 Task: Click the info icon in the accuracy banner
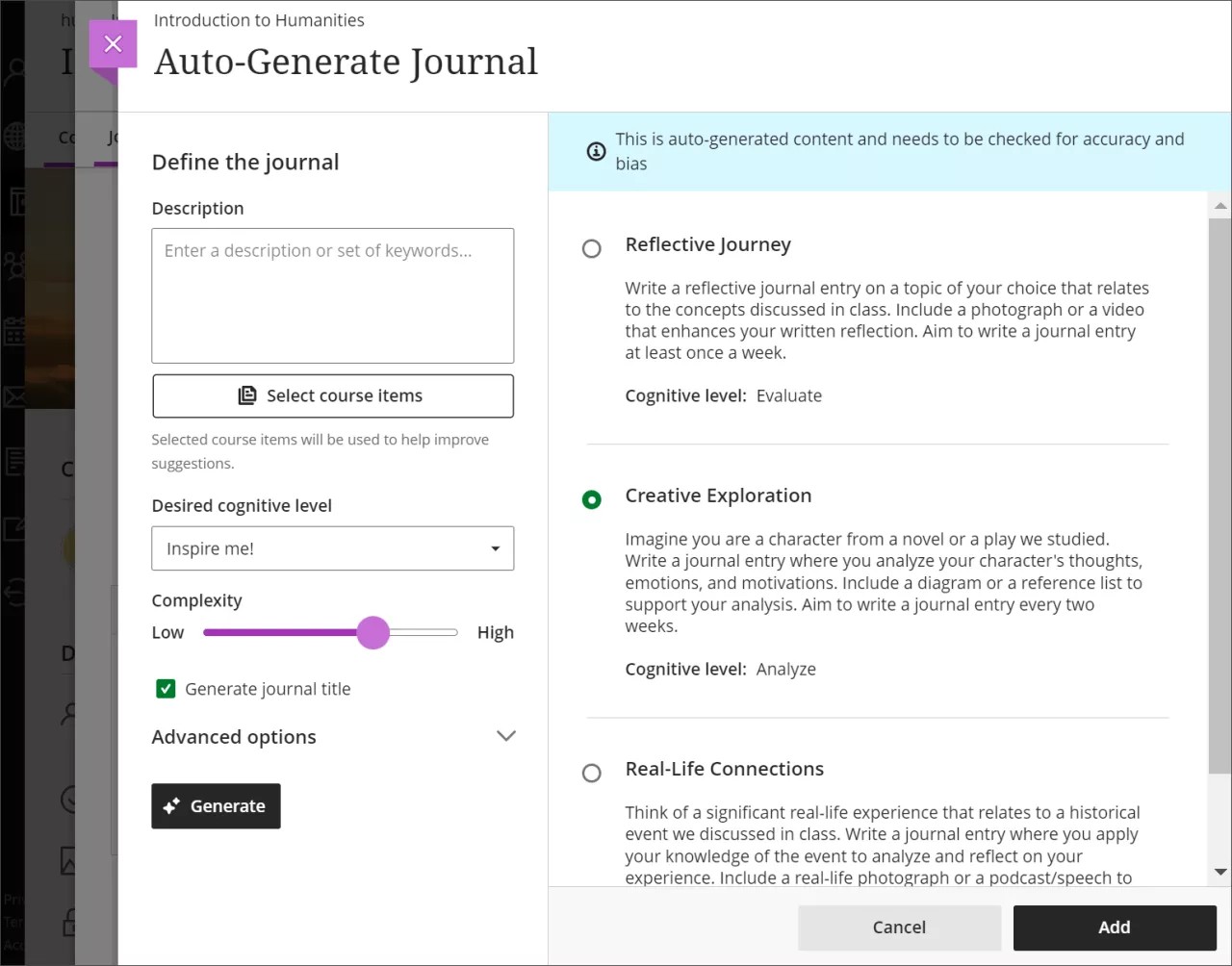pyautogui.click(x=595, y=151)
